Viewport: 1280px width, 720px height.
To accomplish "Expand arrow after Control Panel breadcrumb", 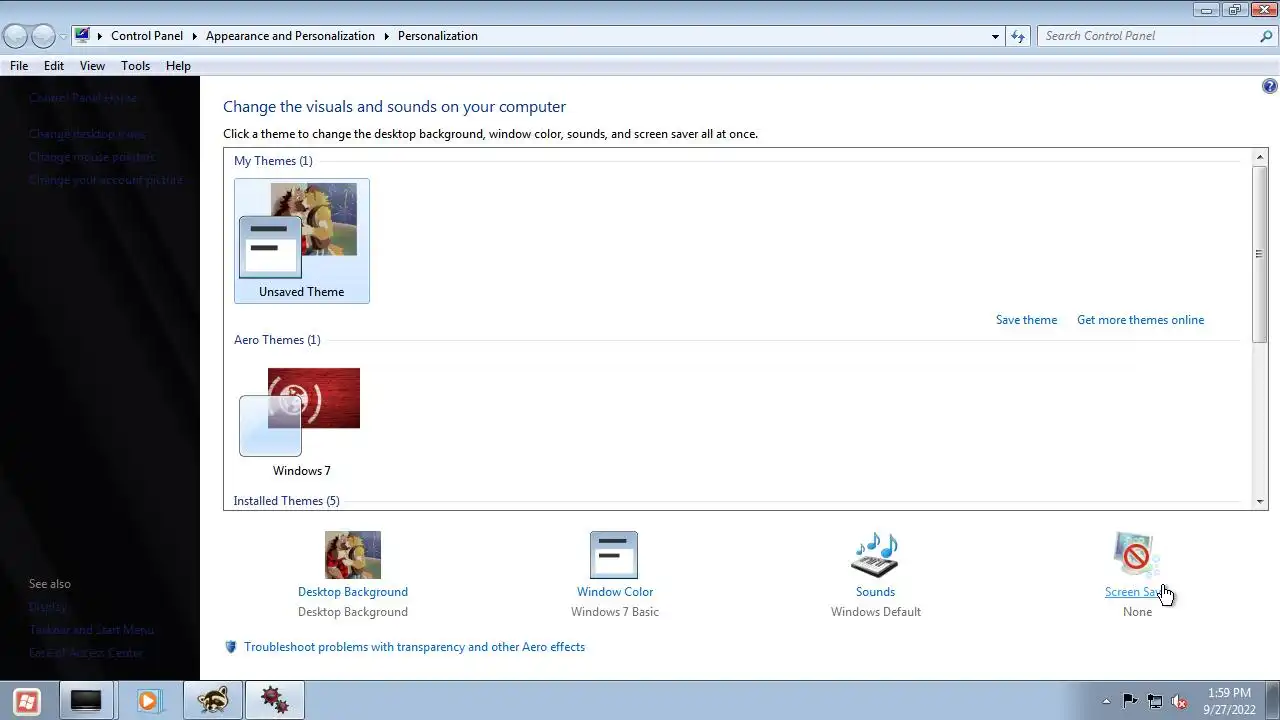I will pyautogui.click(x=195, y=36).
